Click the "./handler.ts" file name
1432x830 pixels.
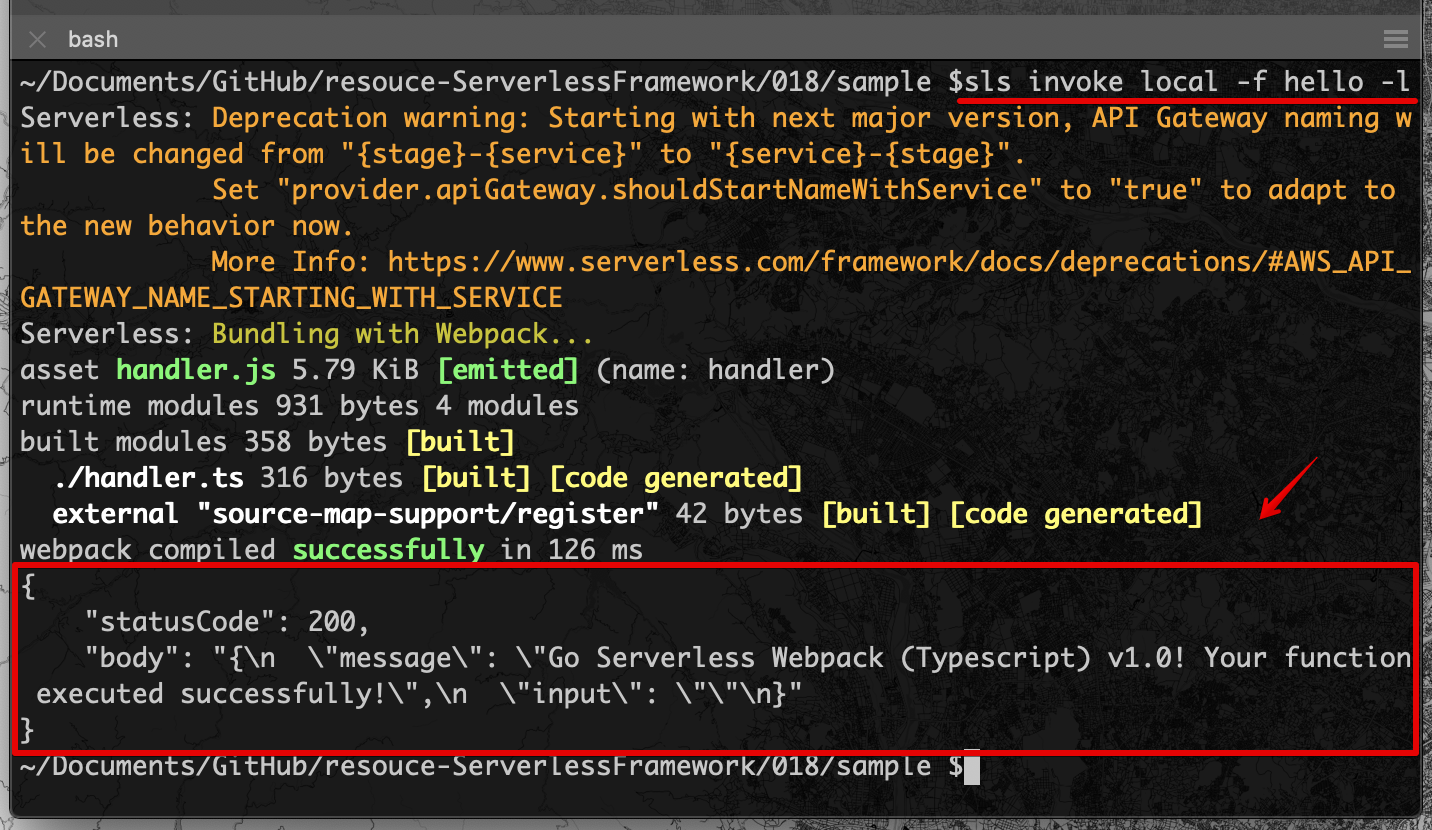tap(148, 478)
